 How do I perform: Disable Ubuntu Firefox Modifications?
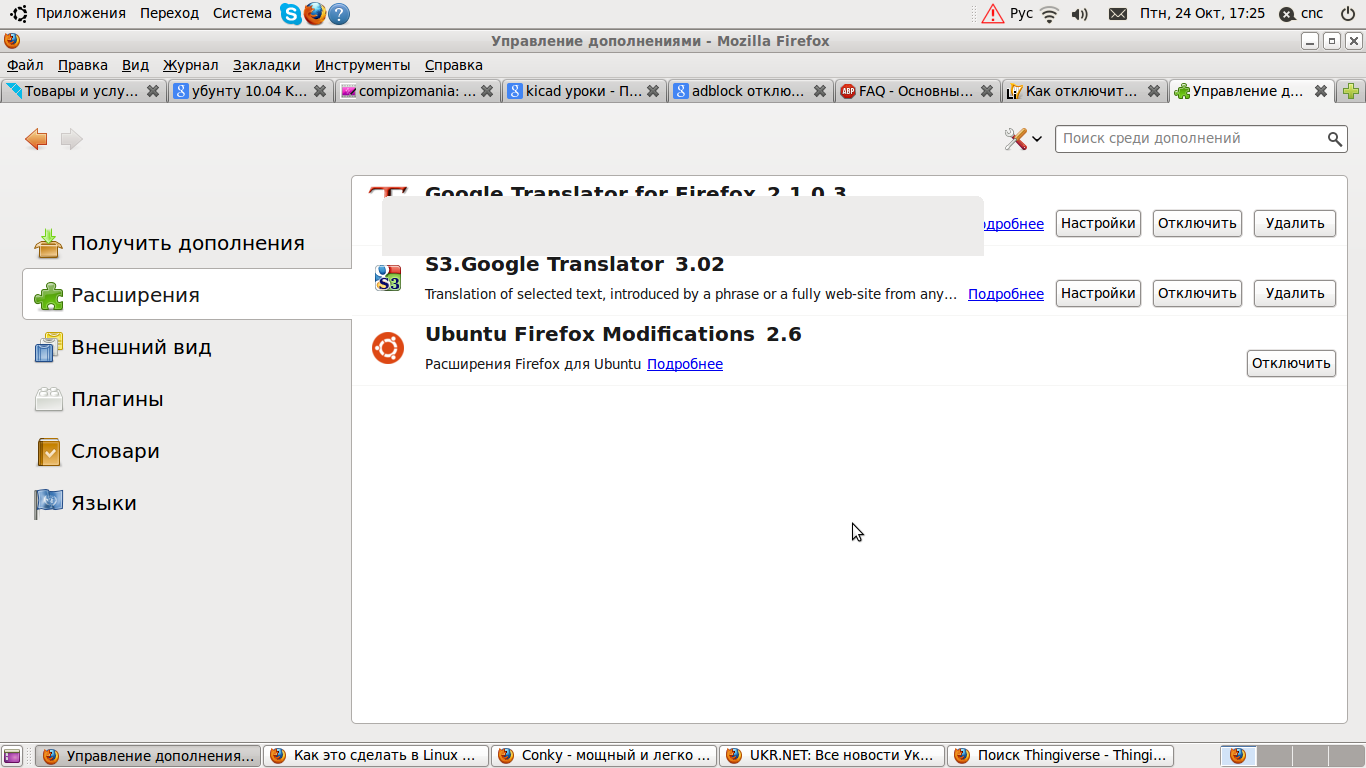1291,363
